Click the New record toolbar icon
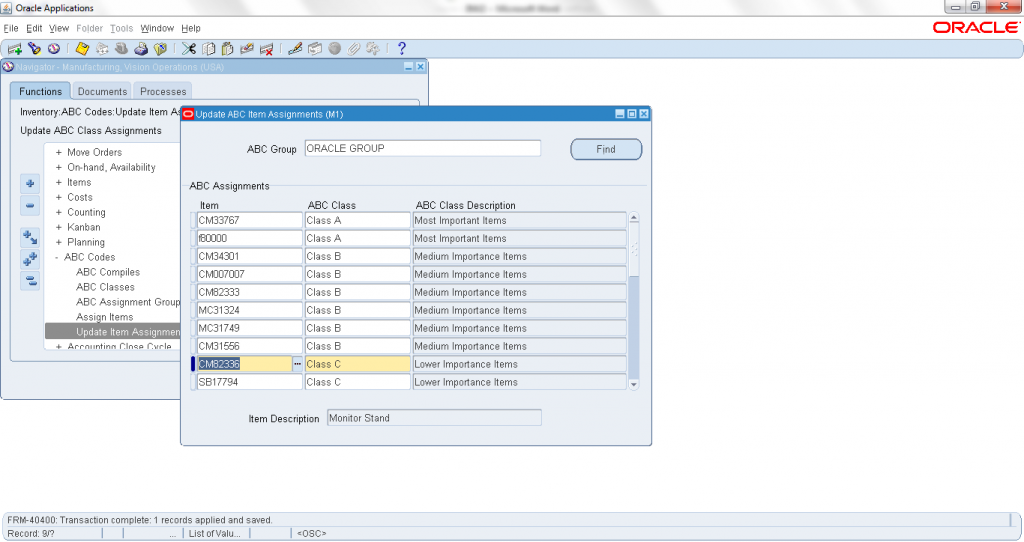The height and width of the screenshot is (542, 1024). pos(14,48)
